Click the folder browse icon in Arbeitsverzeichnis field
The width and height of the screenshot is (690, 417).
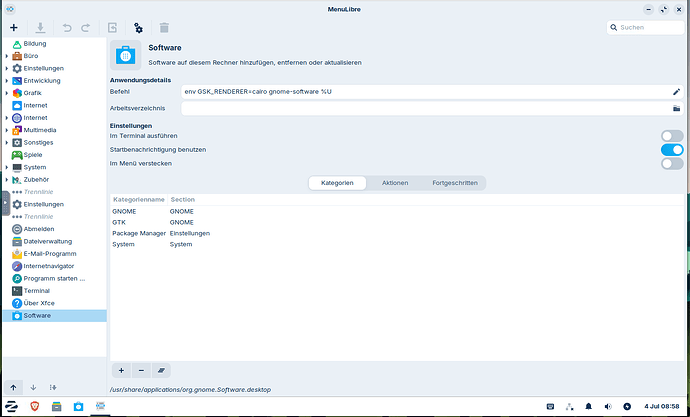pyautogui.click(x=676, y=108)
